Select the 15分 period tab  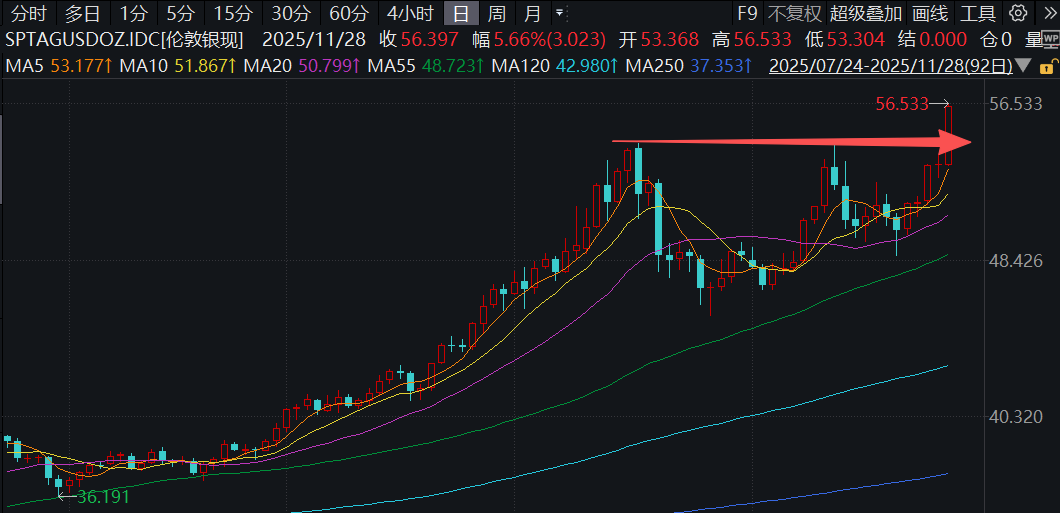[233, 13]
